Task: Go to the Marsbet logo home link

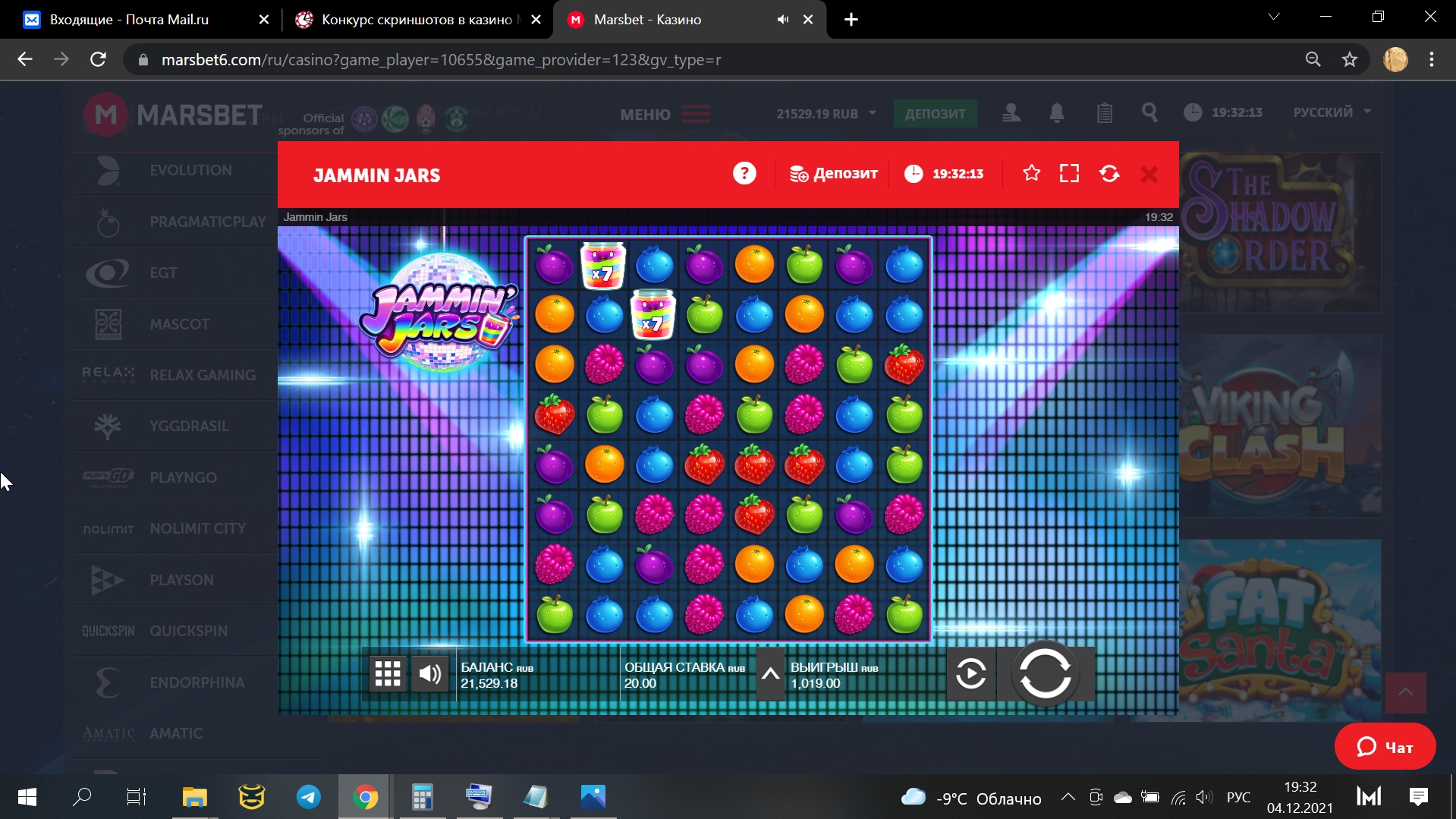Action: coord(173,115)
